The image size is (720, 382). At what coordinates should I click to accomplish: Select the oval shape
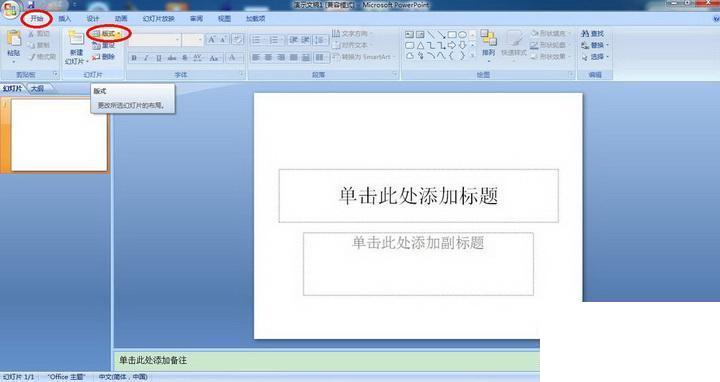(x=462, y=34)
